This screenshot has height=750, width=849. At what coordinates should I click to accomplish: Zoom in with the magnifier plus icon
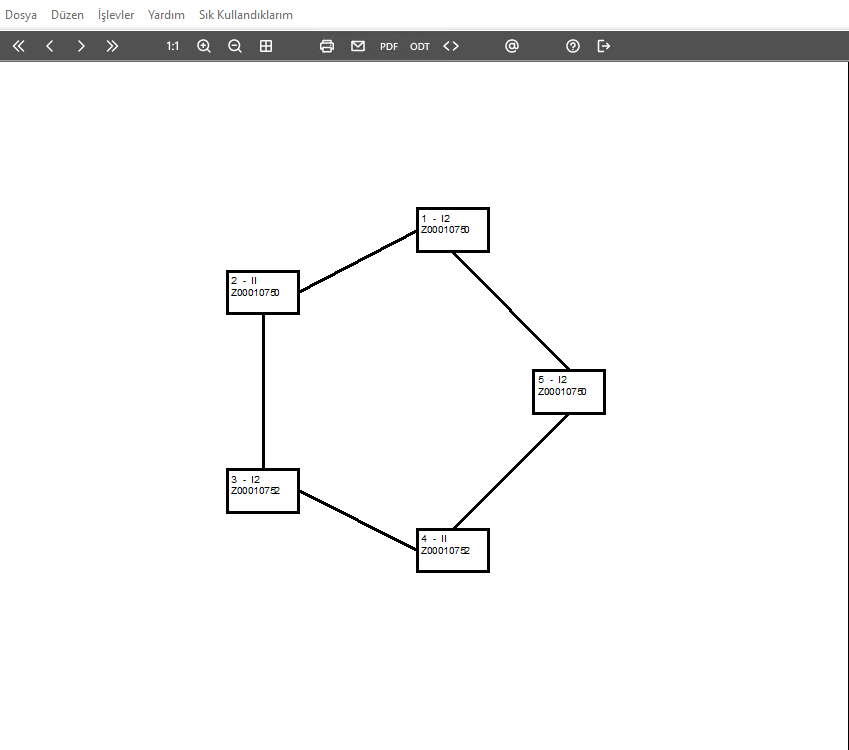(204, 46)
